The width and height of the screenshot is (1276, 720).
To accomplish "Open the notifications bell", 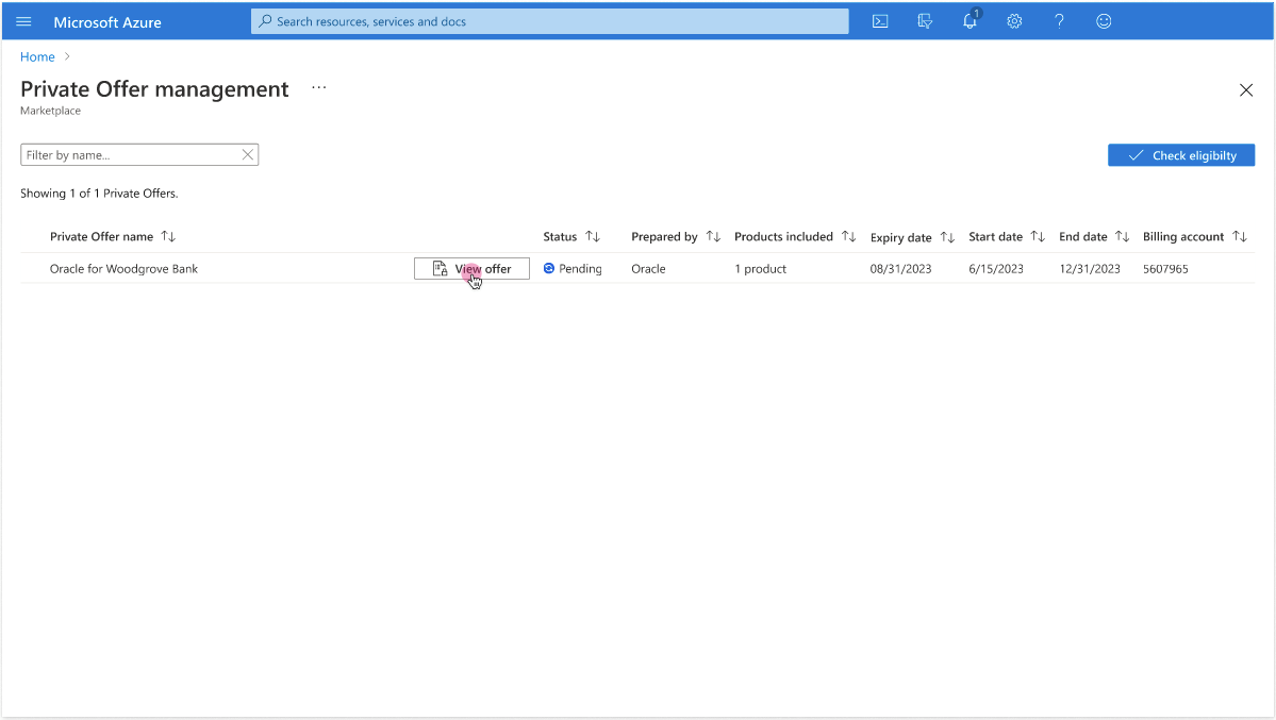I will click(x=969, y=21).
